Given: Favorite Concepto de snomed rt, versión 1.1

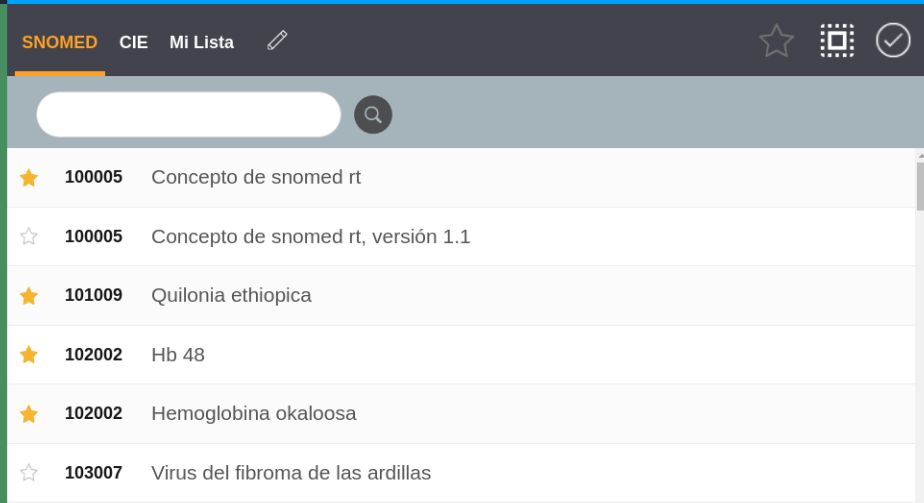Looking at the screenshot, I should (x=29, y=237).
